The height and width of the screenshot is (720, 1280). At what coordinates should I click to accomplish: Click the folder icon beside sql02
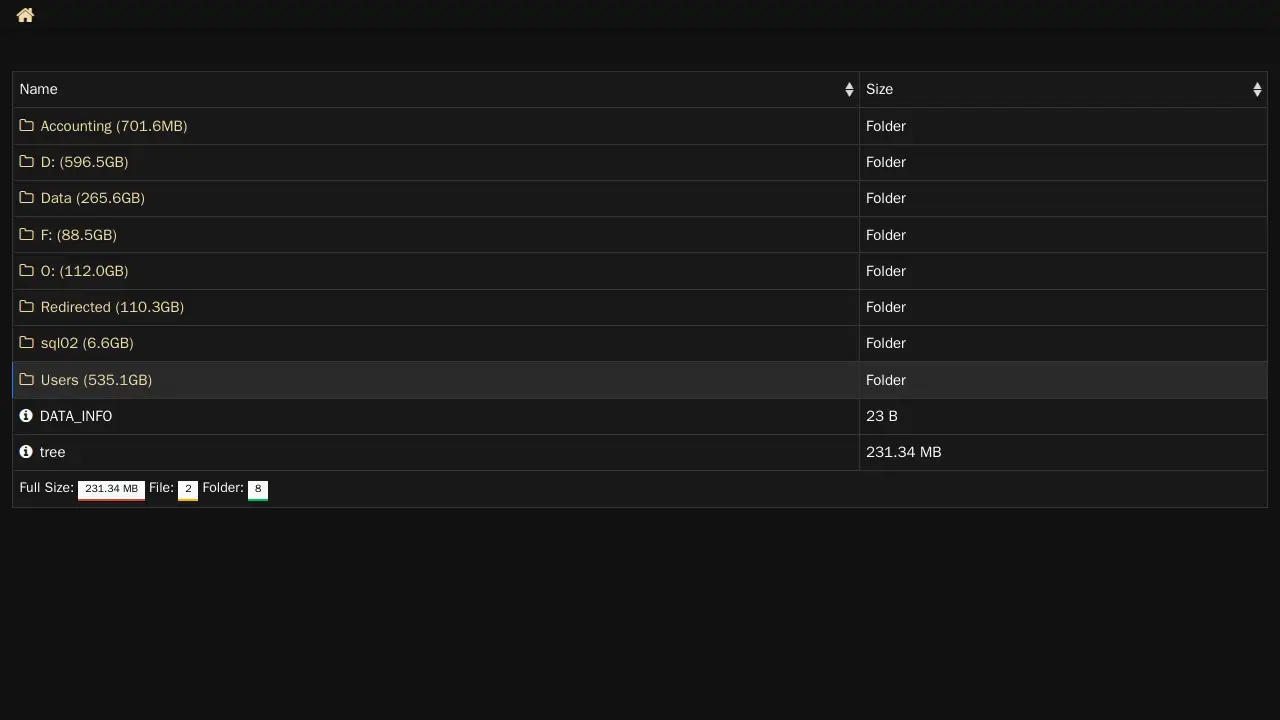pyautogui.click(x=27, y=343)
